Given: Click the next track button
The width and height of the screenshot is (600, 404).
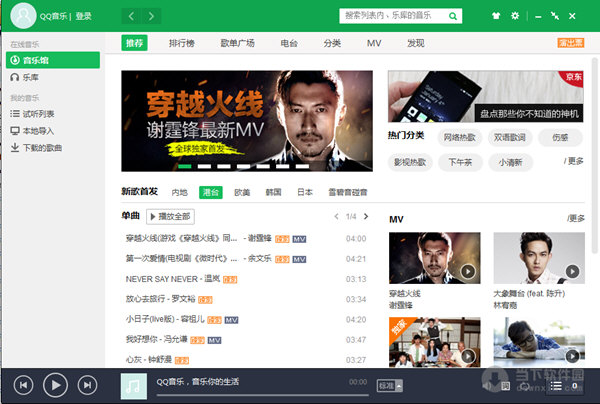Looking at the screenshot, I should [x=88, y=385].
